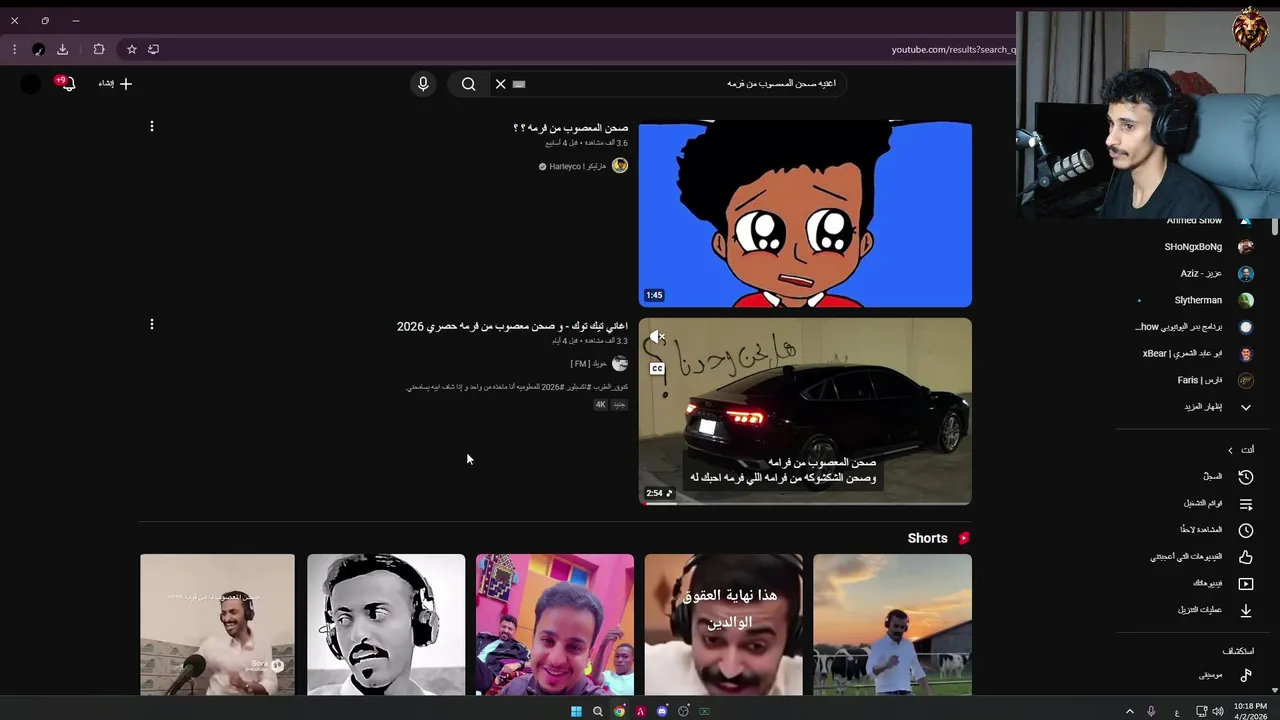Clear the search box with X
Image resolution: width=1280 pixels, height=720 pixels.
coord(501,84)
